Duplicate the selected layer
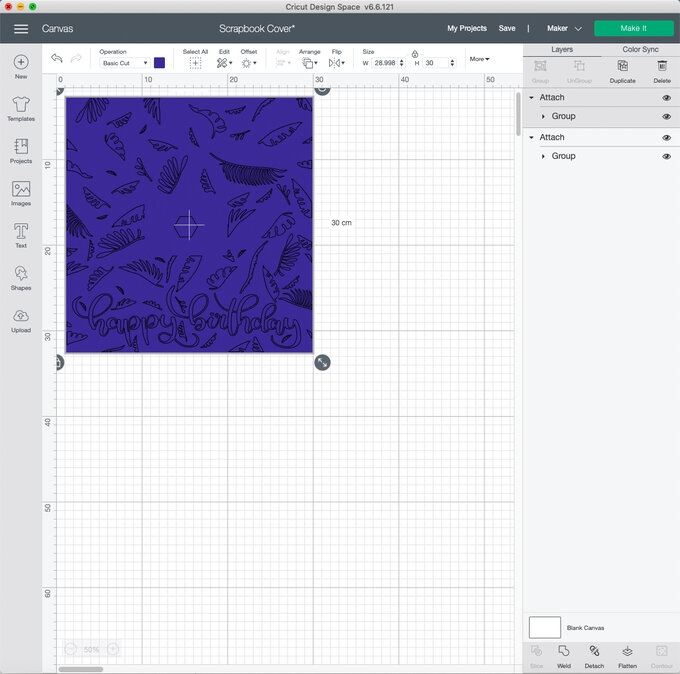This screenshot has width=680, height=674. (x=622, y=71)
